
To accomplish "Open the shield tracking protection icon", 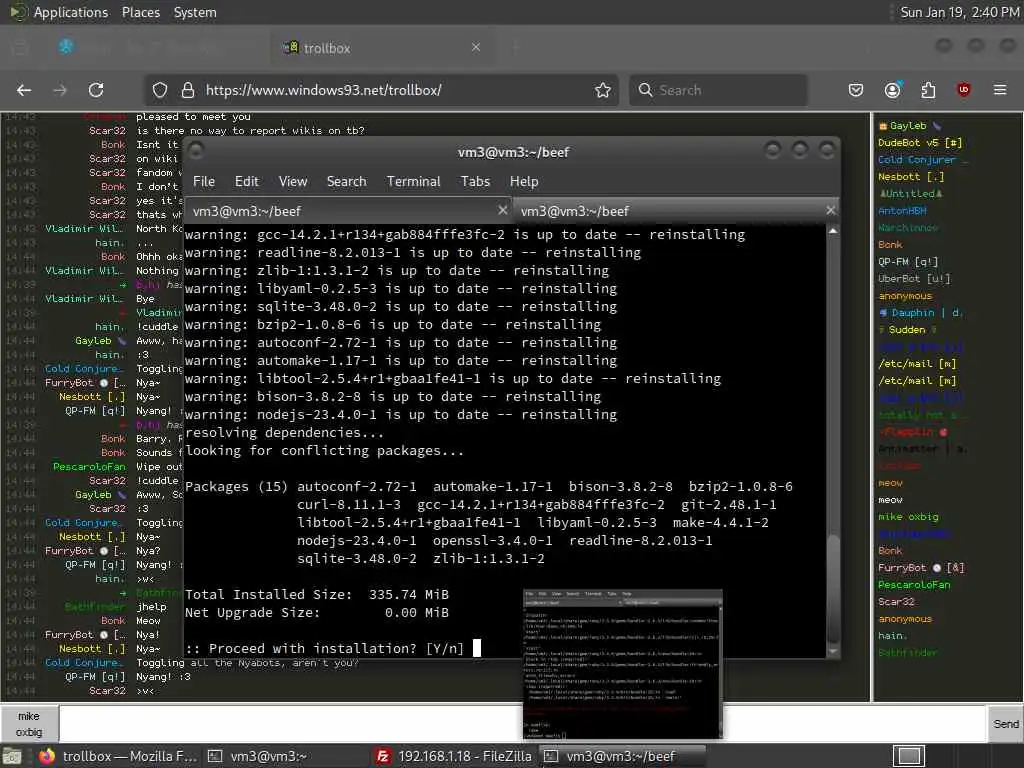I will pyautogui.click(x=160, y=90).
